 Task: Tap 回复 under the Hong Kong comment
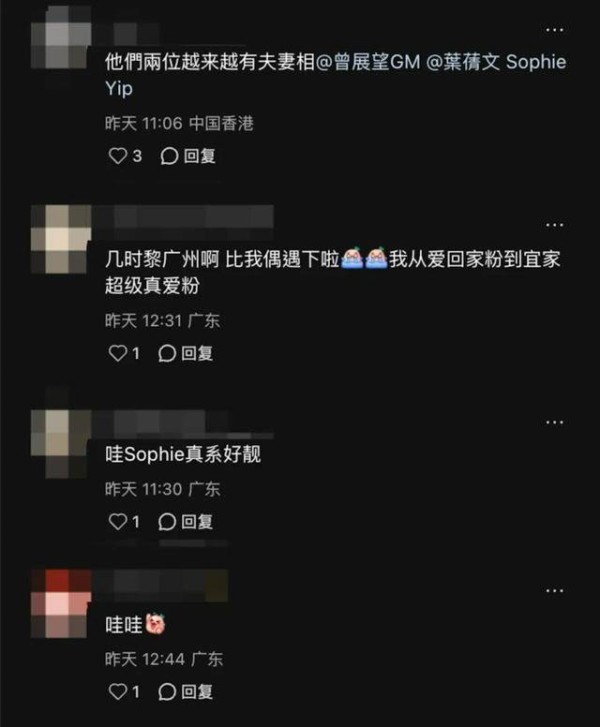[x=199, y=156]
